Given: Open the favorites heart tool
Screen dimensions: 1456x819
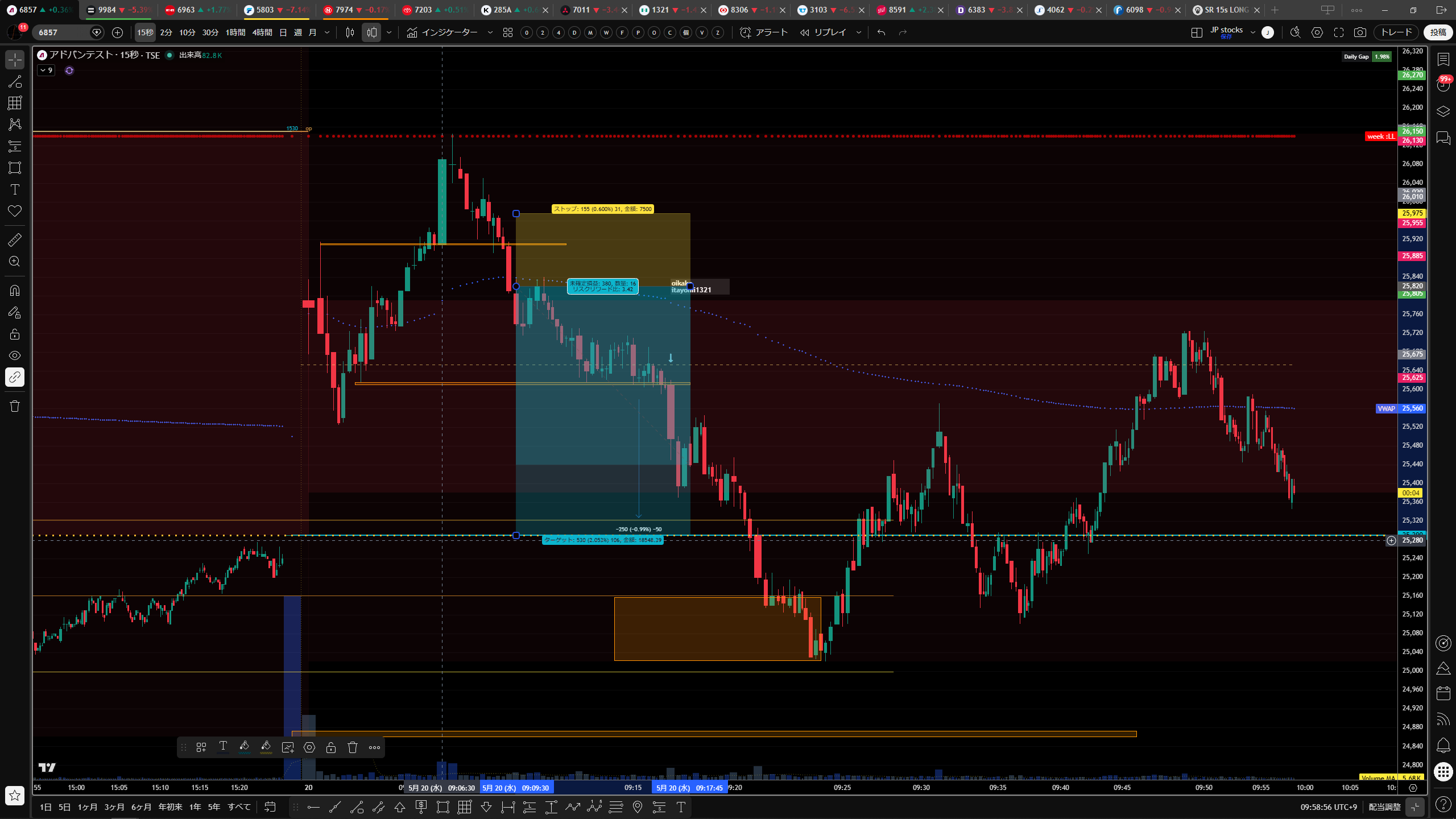Looking at the screenshot, I should (x=15, y=211).
